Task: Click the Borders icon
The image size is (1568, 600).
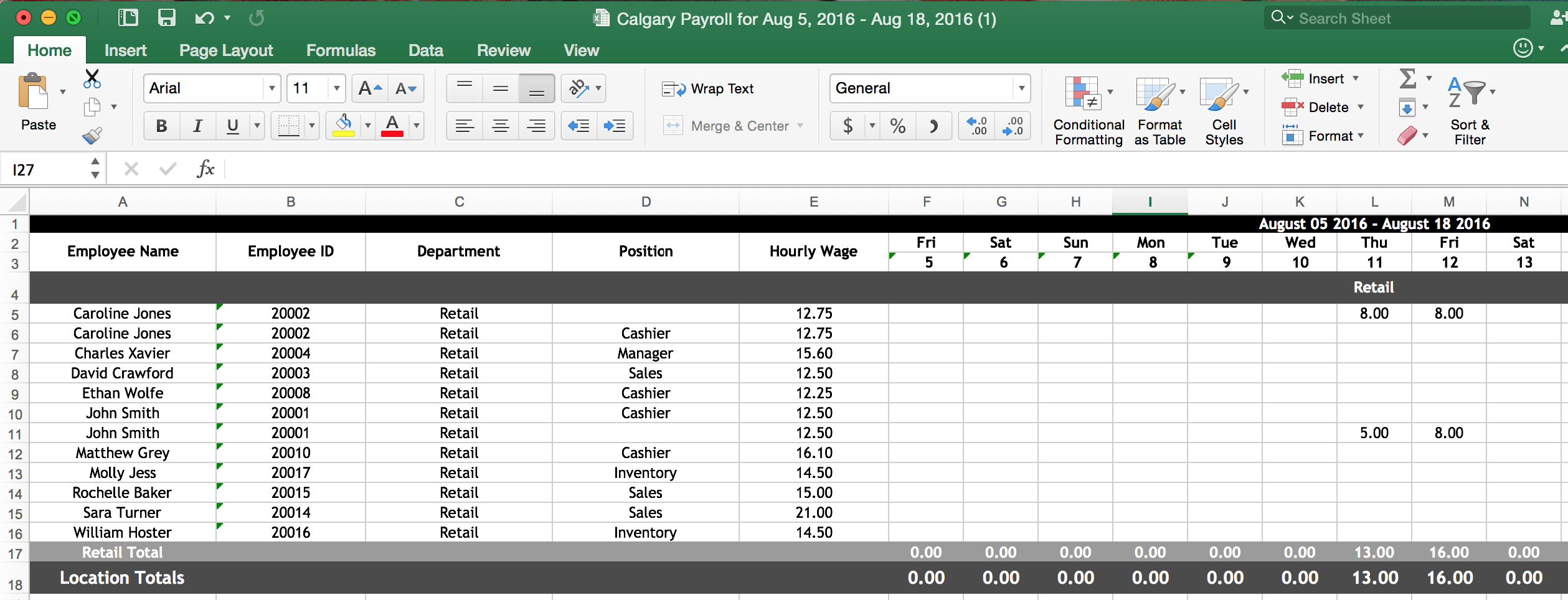Action: click(x=288, y=126)
